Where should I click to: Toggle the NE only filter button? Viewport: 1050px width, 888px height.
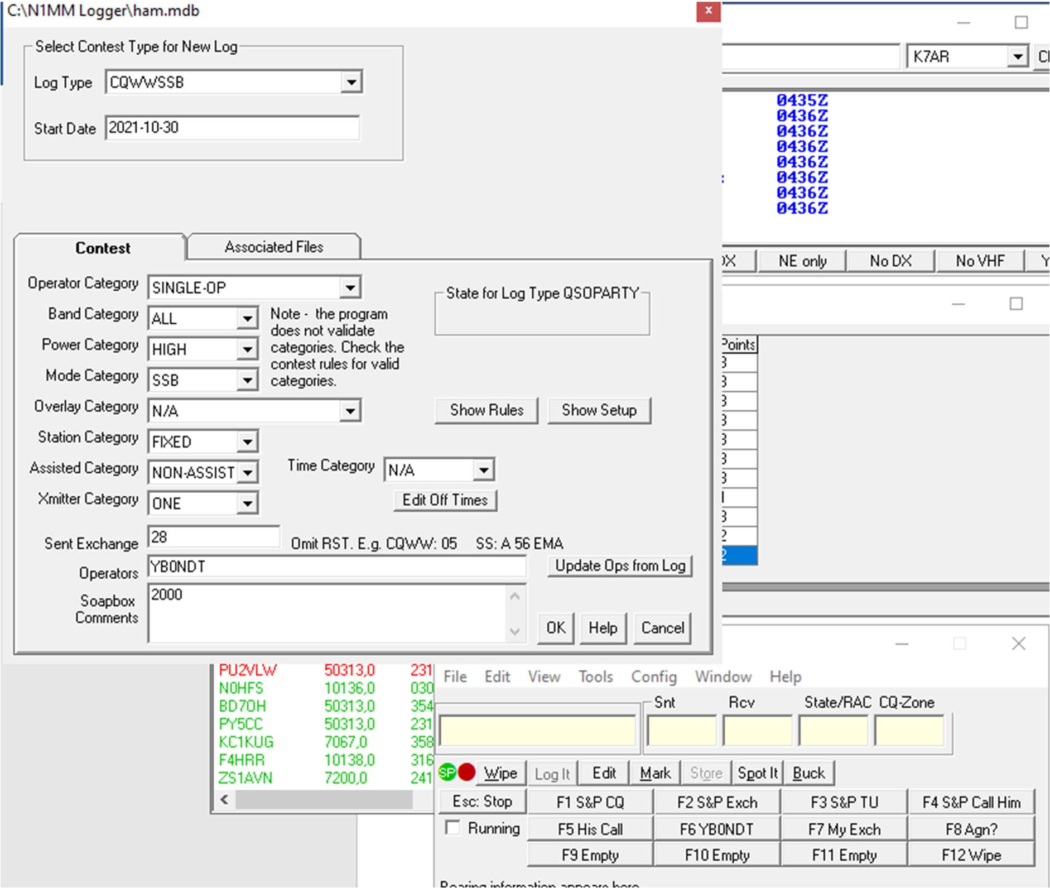click(802, 261)
